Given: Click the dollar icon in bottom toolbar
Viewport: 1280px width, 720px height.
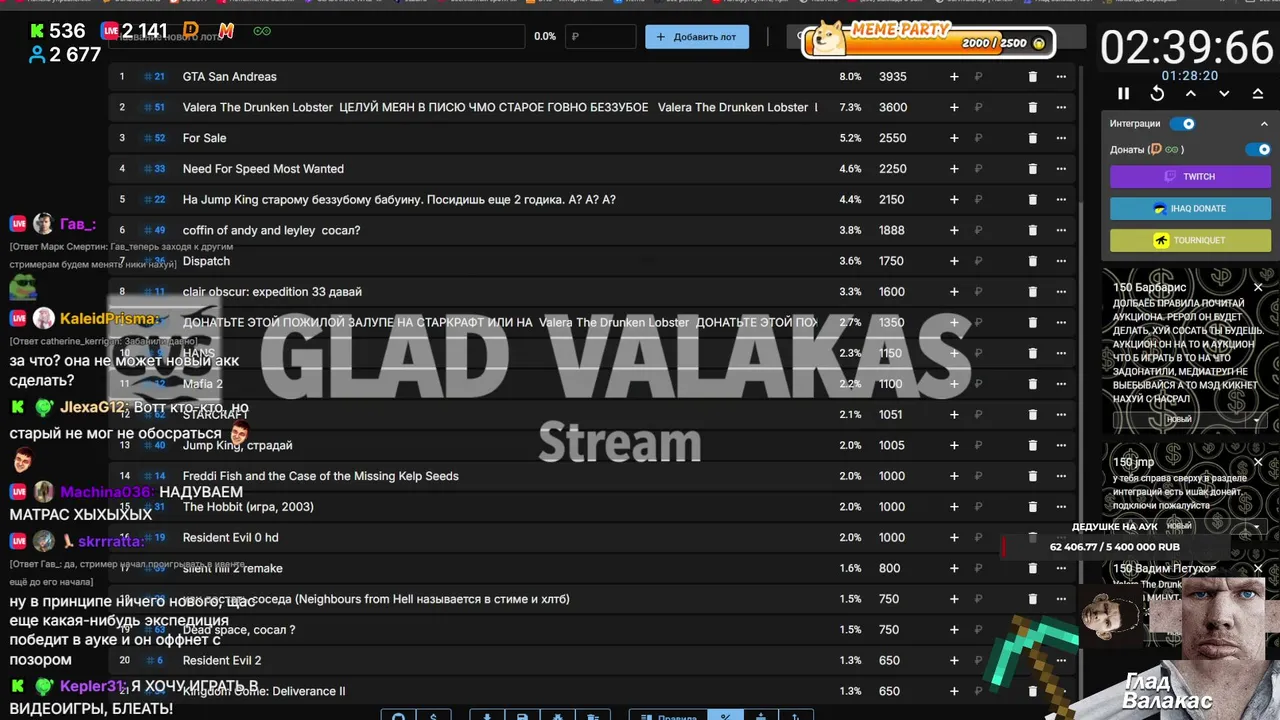Looking at the screenshot, I should click(433, 714).
